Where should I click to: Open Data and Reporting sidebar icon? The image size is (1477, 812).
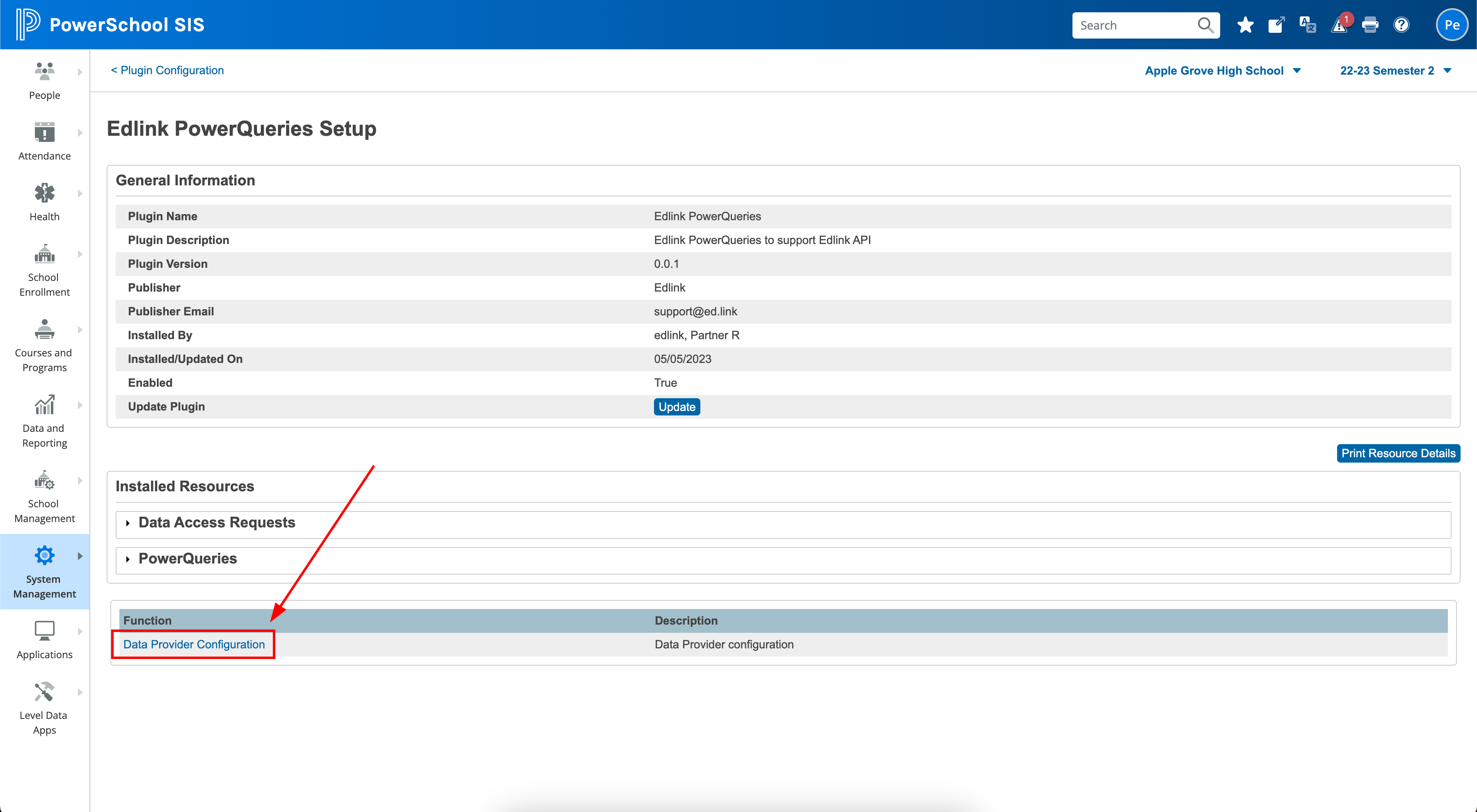[44, 405]
